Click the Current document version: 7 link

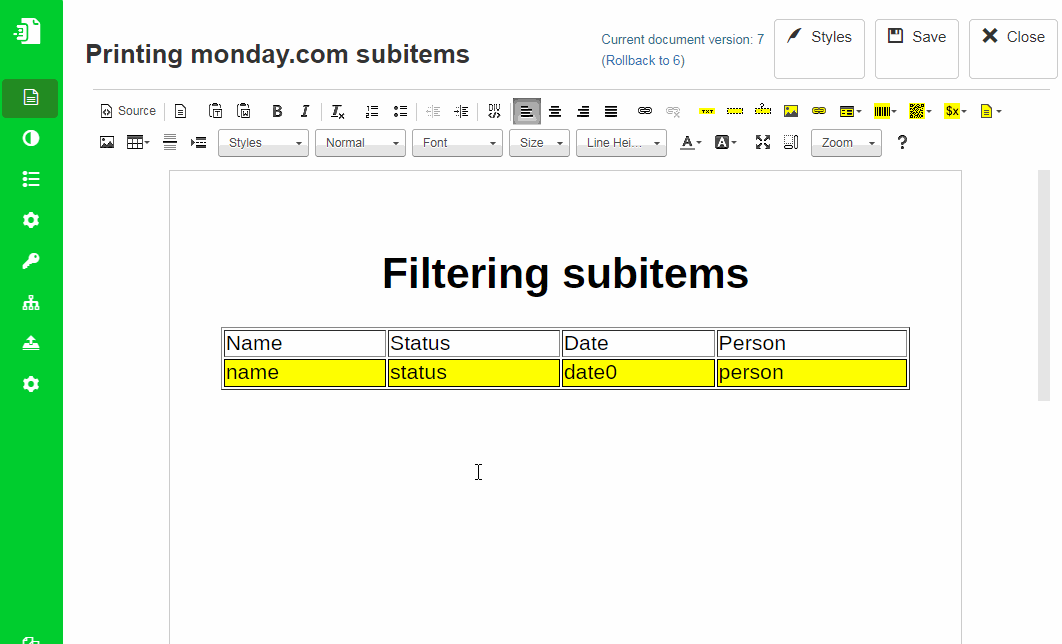pyautogui.click(x=683, y=39)
